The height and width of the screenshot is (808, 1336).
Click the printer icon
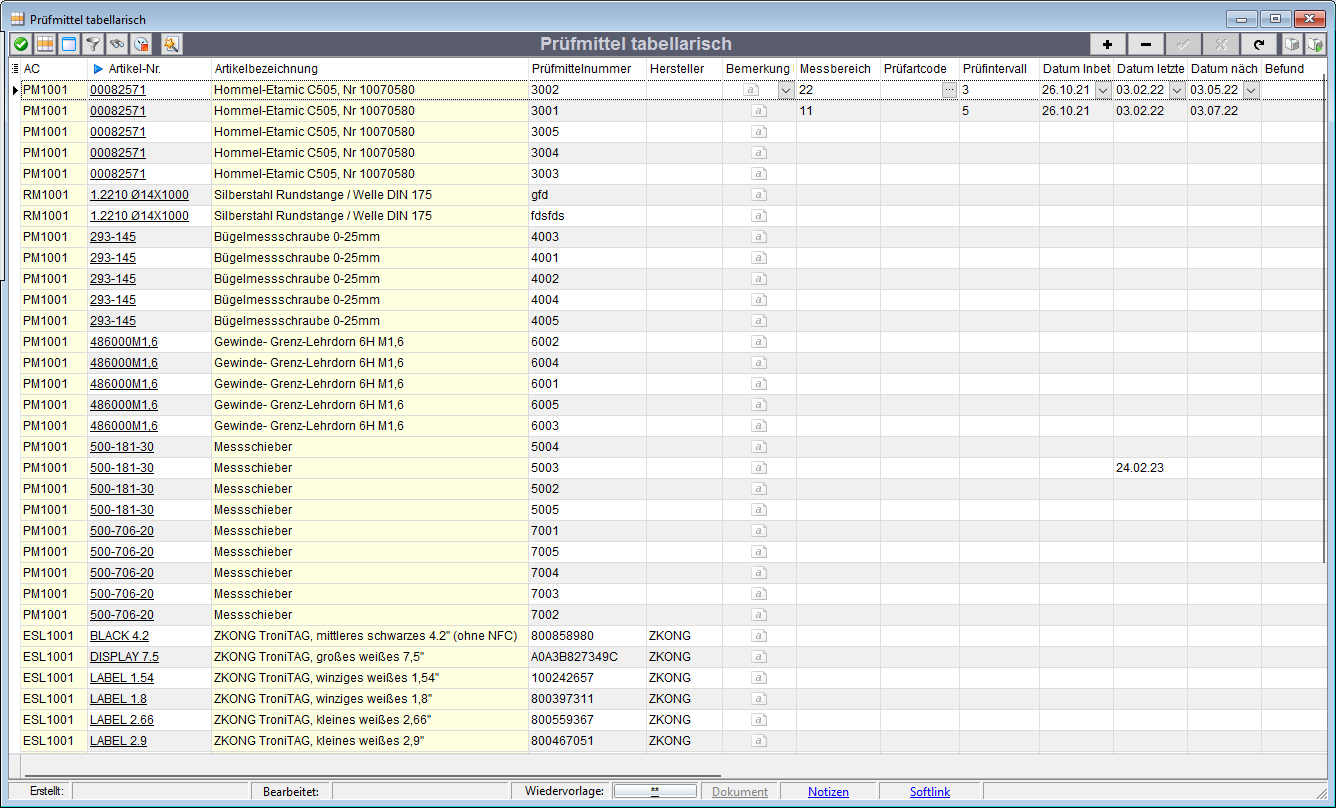(1293, 44)
